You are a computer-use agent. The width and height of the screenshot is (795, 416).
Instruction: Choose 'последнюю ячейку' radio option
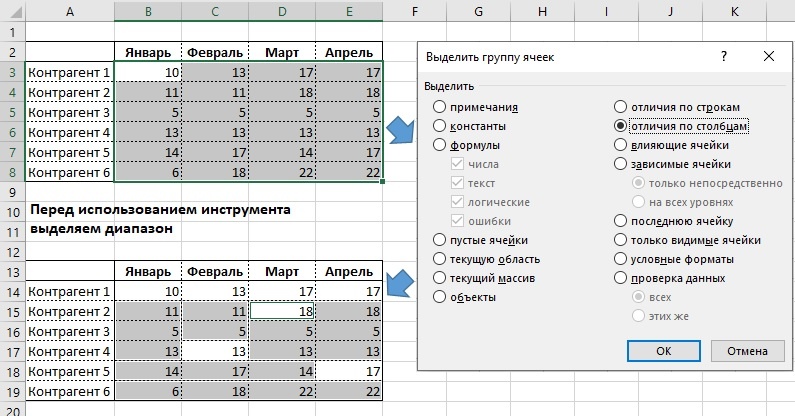(x=621, y=221)
